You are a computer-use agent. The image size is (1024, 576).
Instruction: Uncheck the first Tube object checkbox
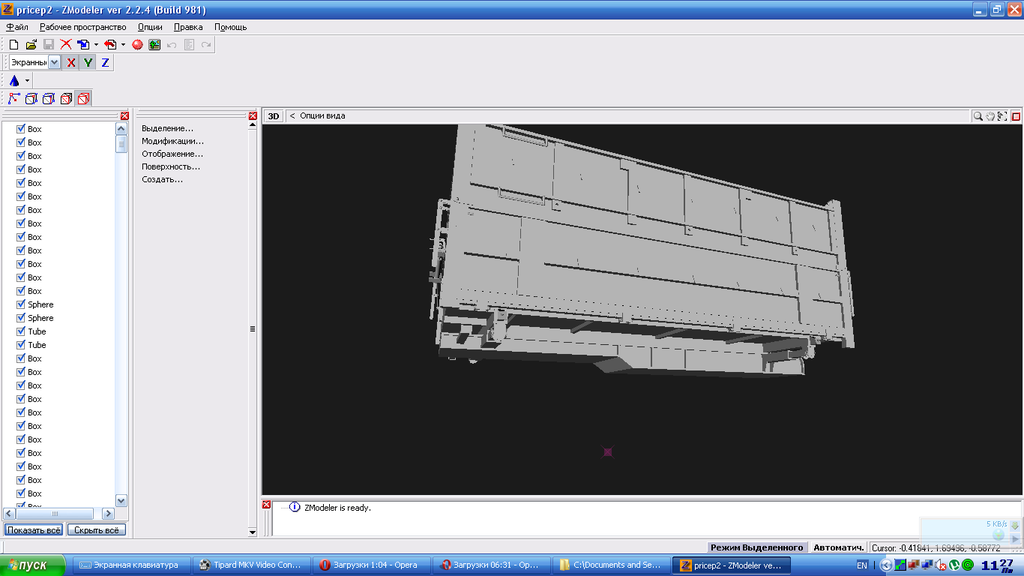(x=20, y=331)
